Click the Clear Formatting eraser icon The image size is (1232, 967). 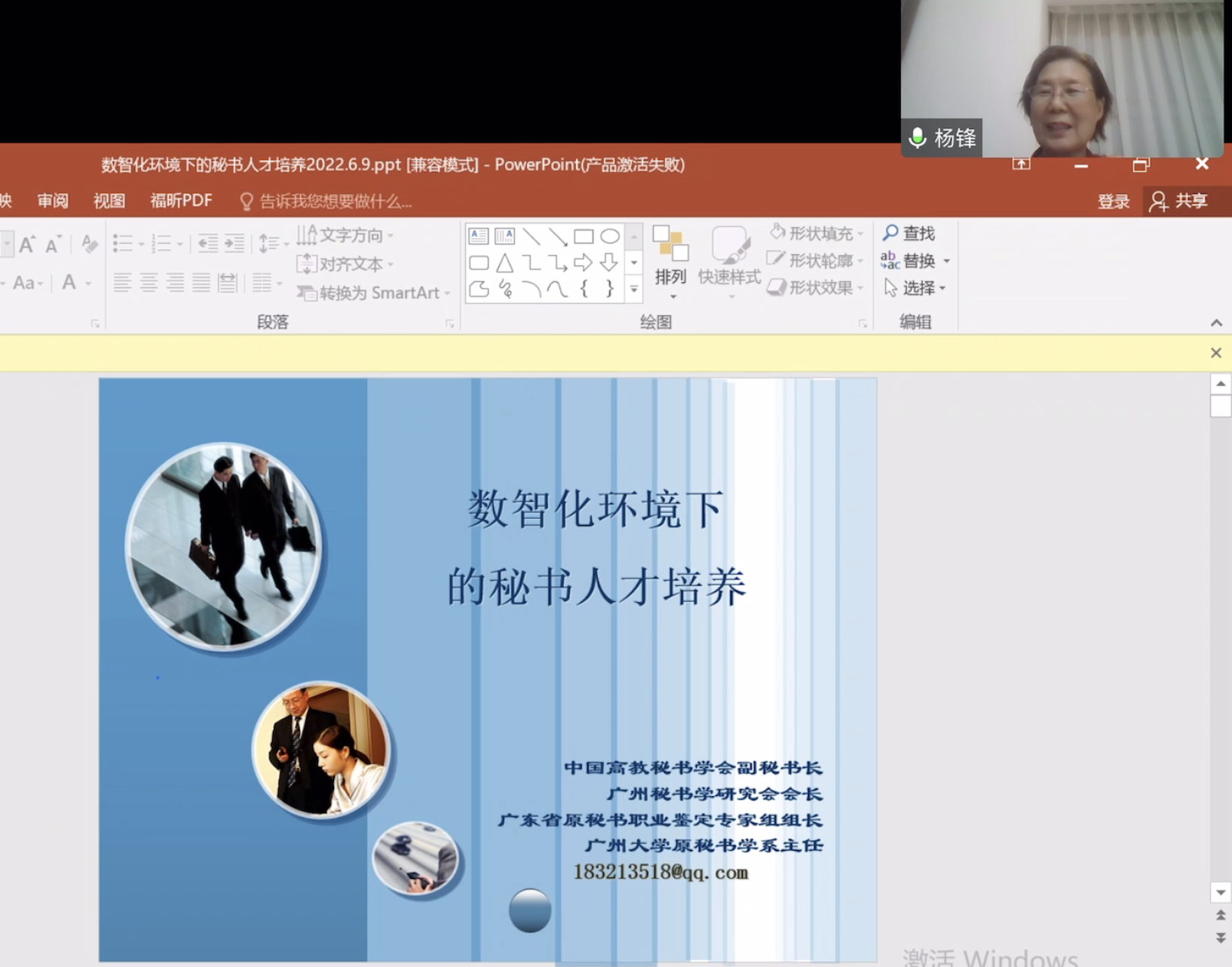point(89,244)
